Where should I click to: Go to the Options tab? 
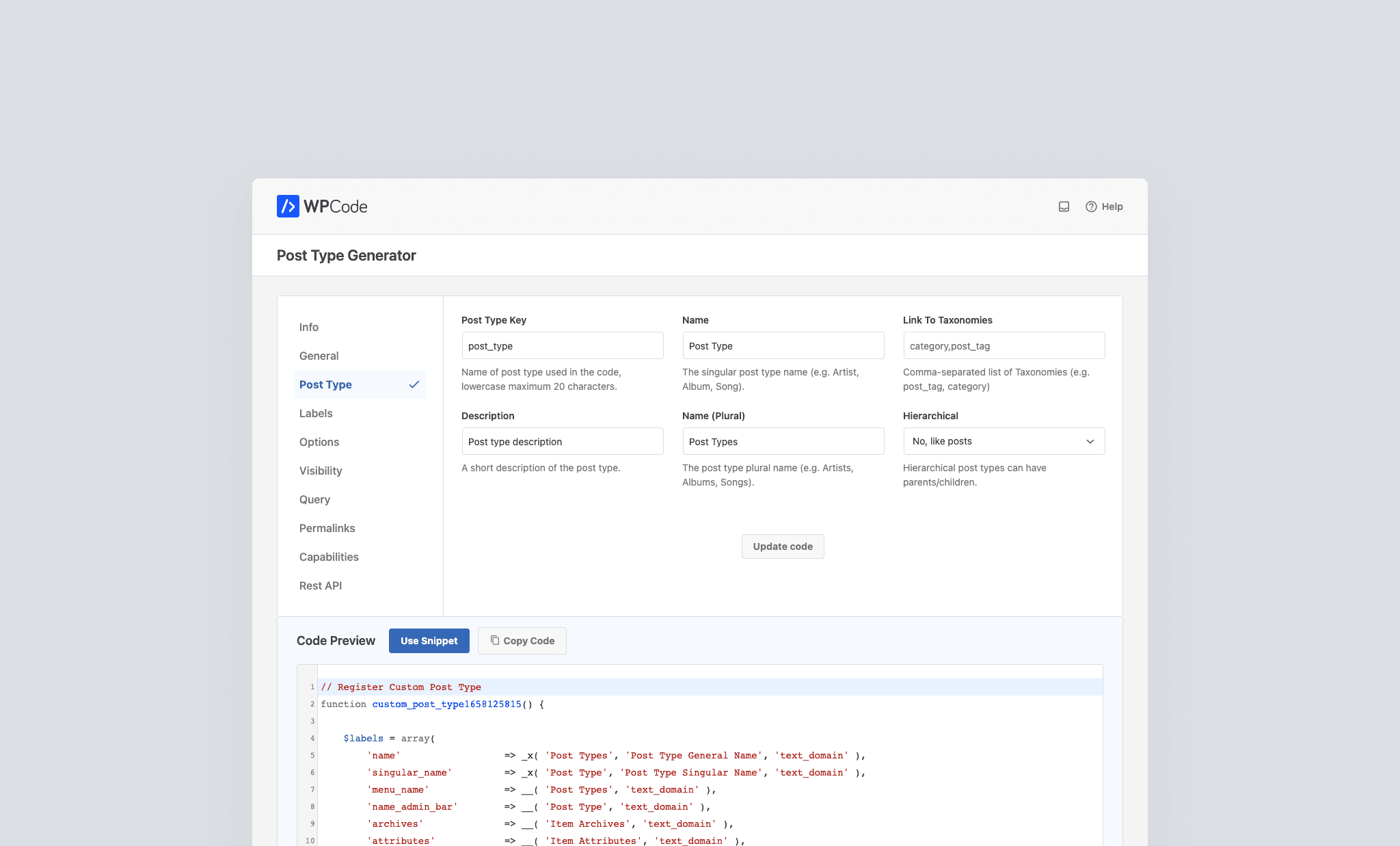[x=319, y=442]
